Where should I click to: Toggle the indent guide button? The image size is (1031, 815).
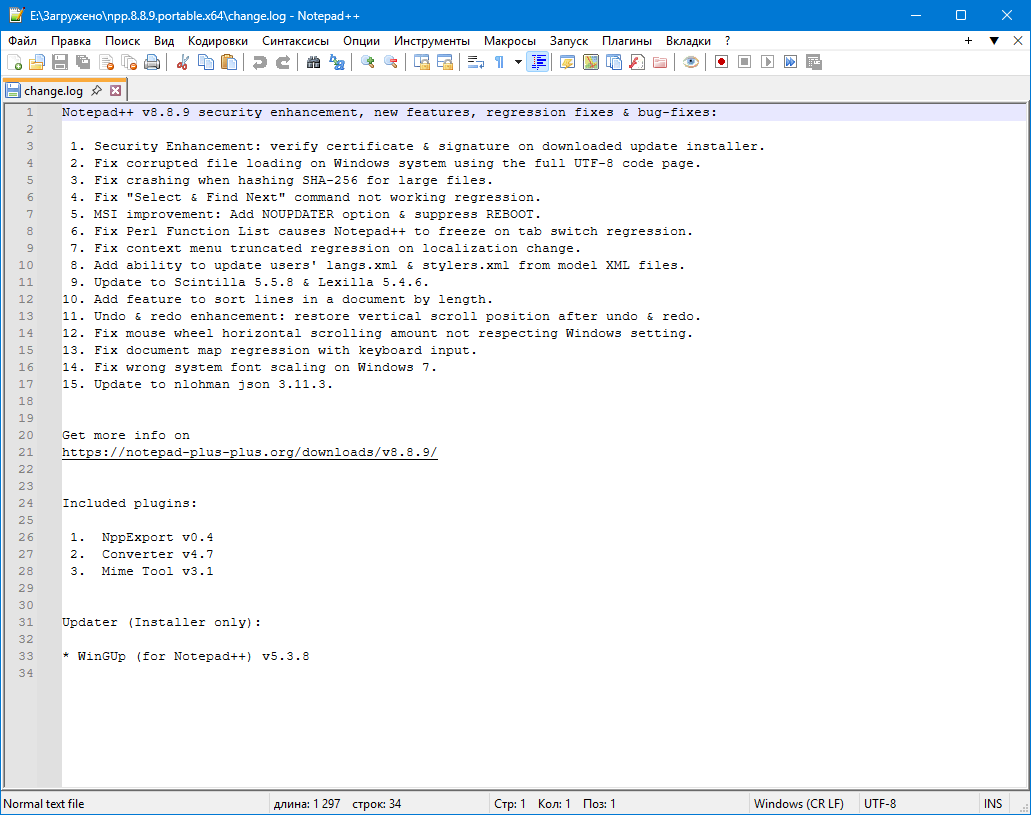tap(538, 62)
